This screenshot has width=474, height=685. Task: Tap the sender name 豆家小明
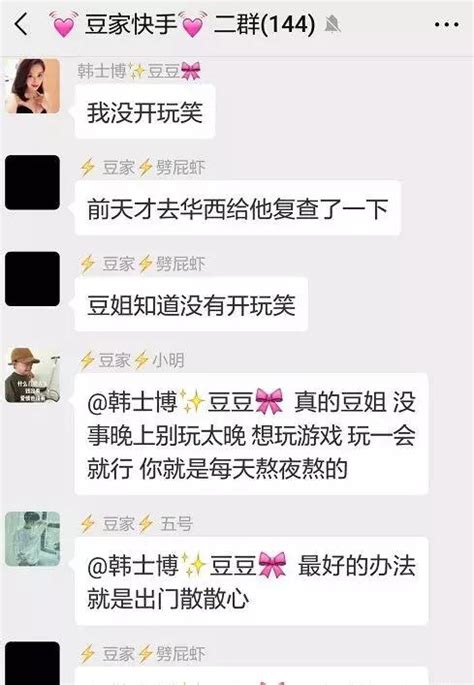tap(132, 361)
